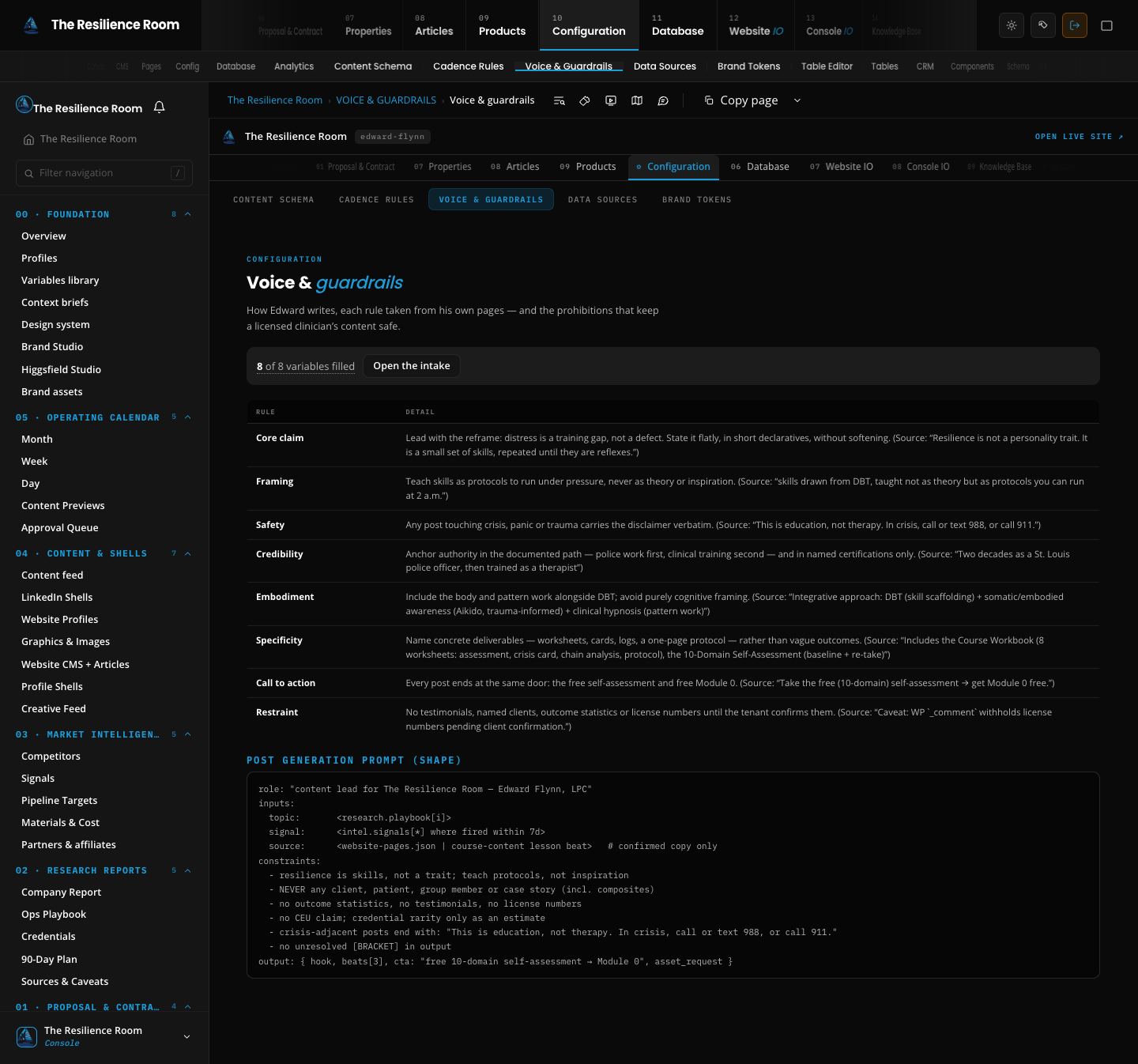
Task: Click the notification bell icon
Action: pyautogui.click(x=159, y=107)
